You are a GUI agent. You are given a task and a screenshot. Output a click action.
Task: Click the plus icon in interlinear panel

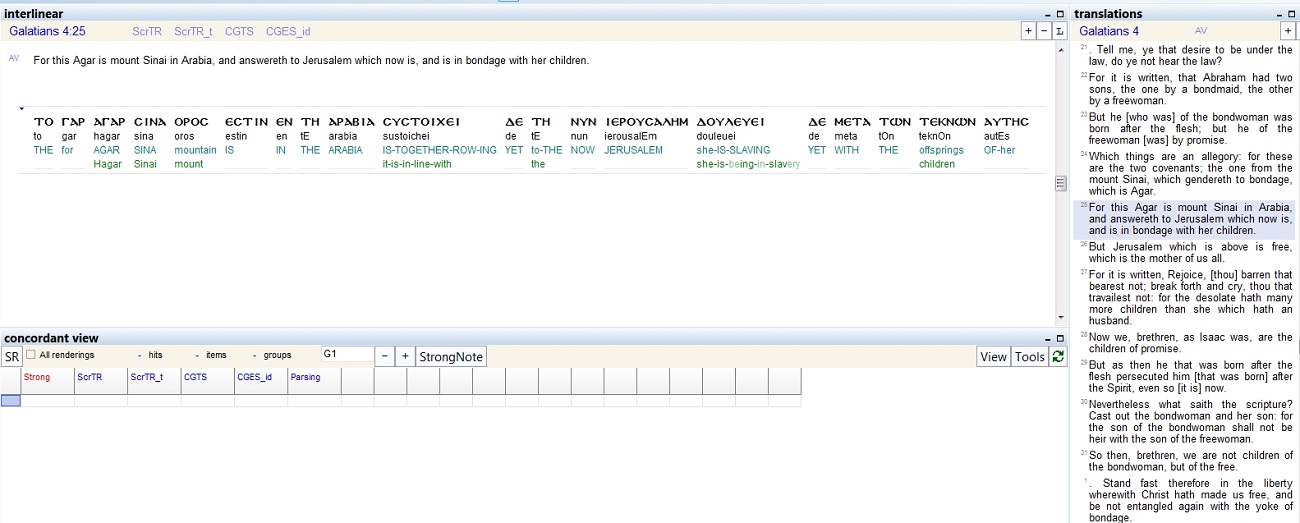1028,31
